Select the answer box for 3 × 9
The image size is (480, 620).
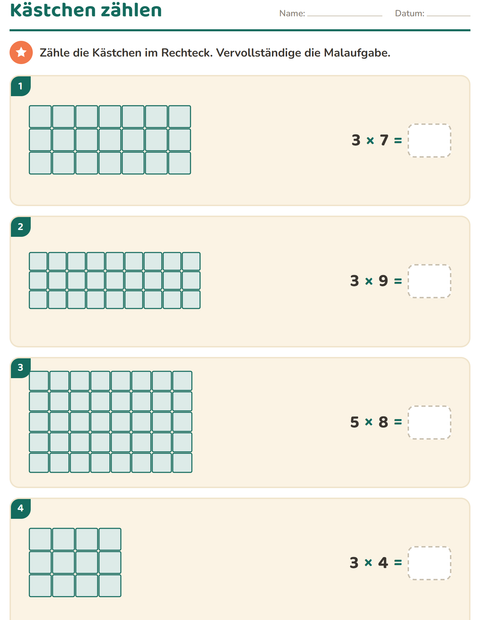pyautogui.click(x=429, y=281)
